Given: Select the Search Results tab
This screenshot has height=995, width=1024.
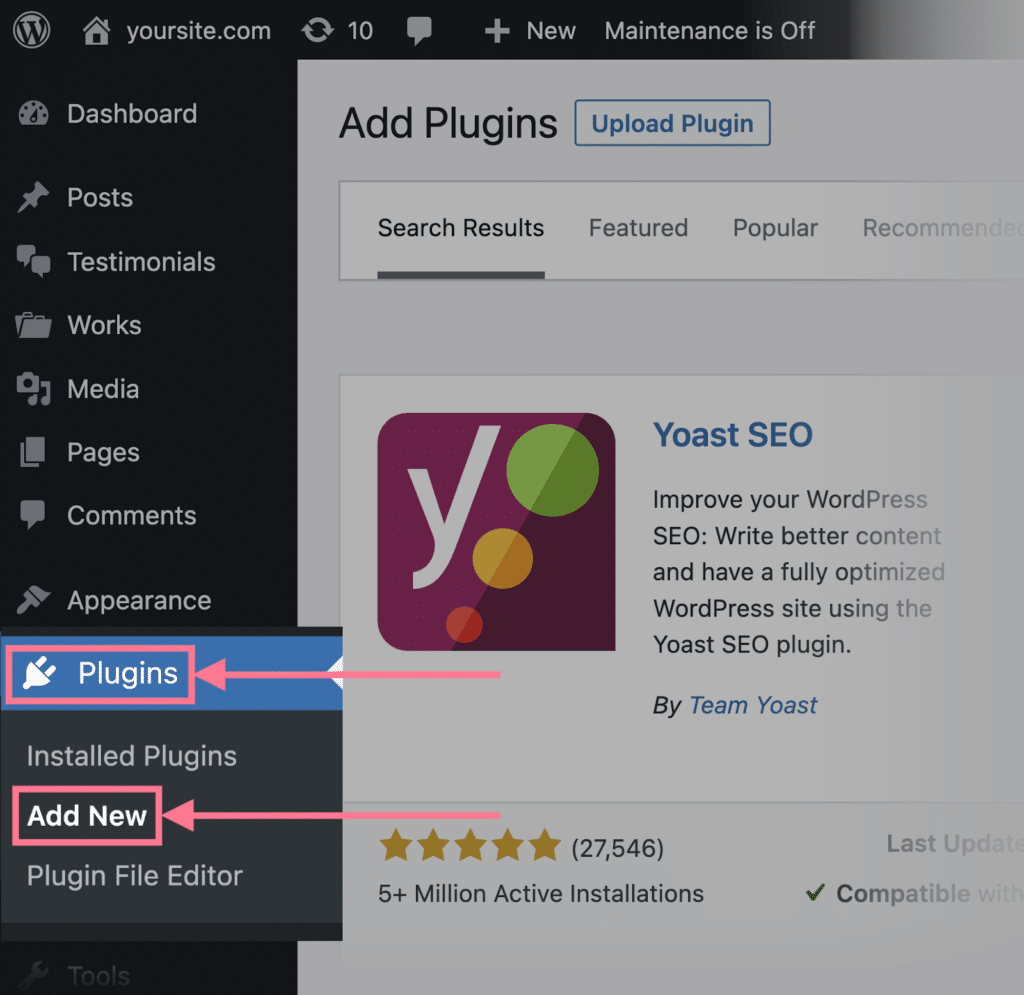Looking at the screenshot, I should tap(460, 228).
